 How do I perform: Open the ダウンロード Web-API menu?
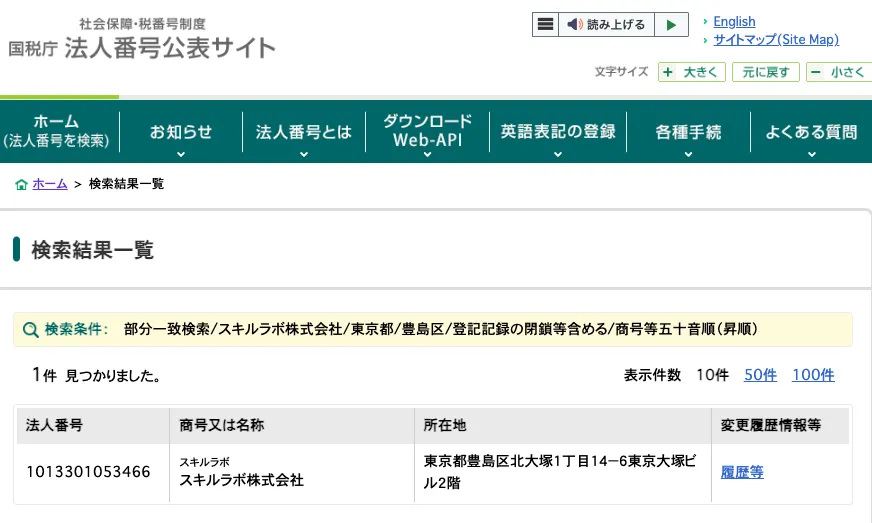pos(427,131)
